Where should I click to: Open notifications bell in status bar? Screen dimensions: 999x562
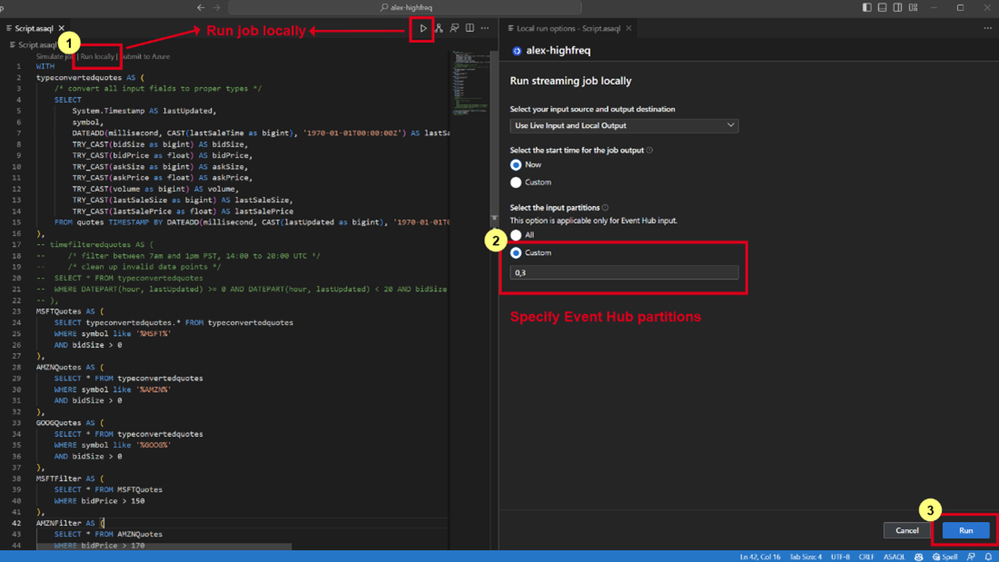[x=988, y=557]
